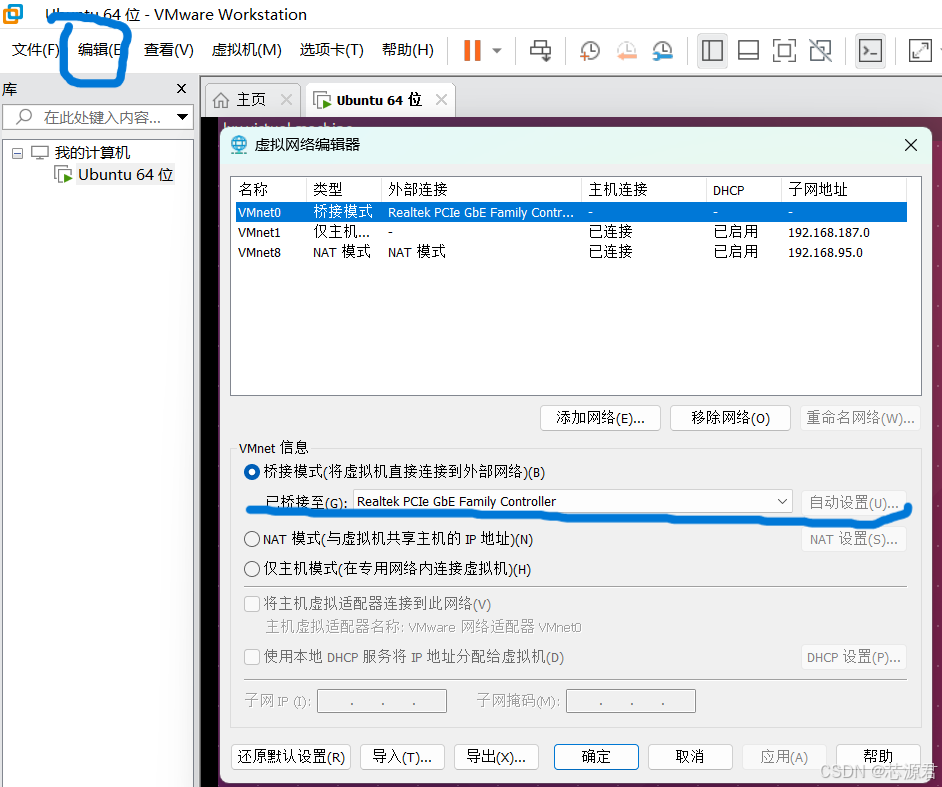Viewport: 942px width, 787px height.
Task: Select the VMnet1 network row
Action: pyautogui.click(x=571, y=232)
